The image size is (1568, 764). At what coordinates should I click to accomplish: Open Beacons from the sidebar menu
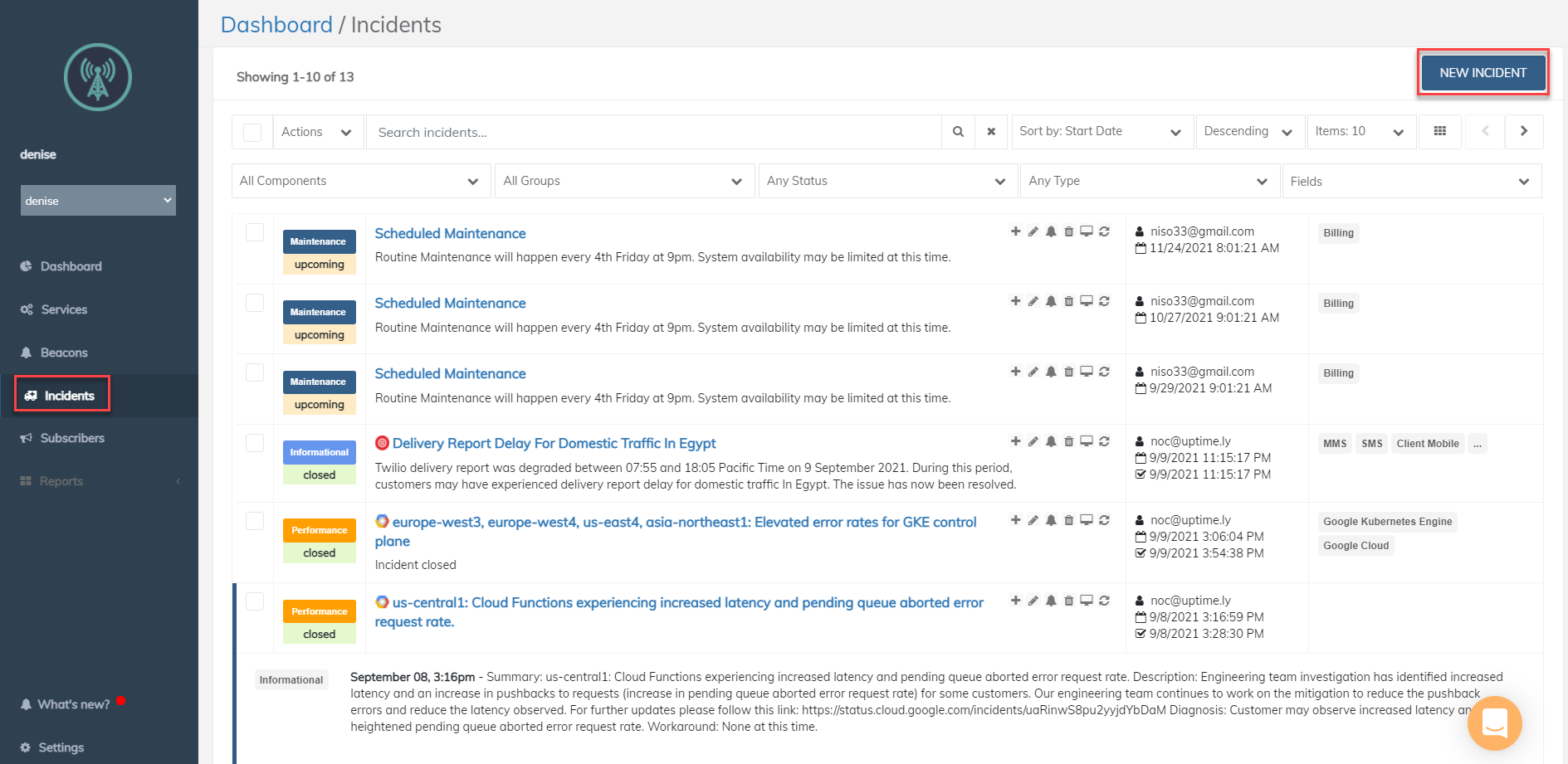point(64,353)
